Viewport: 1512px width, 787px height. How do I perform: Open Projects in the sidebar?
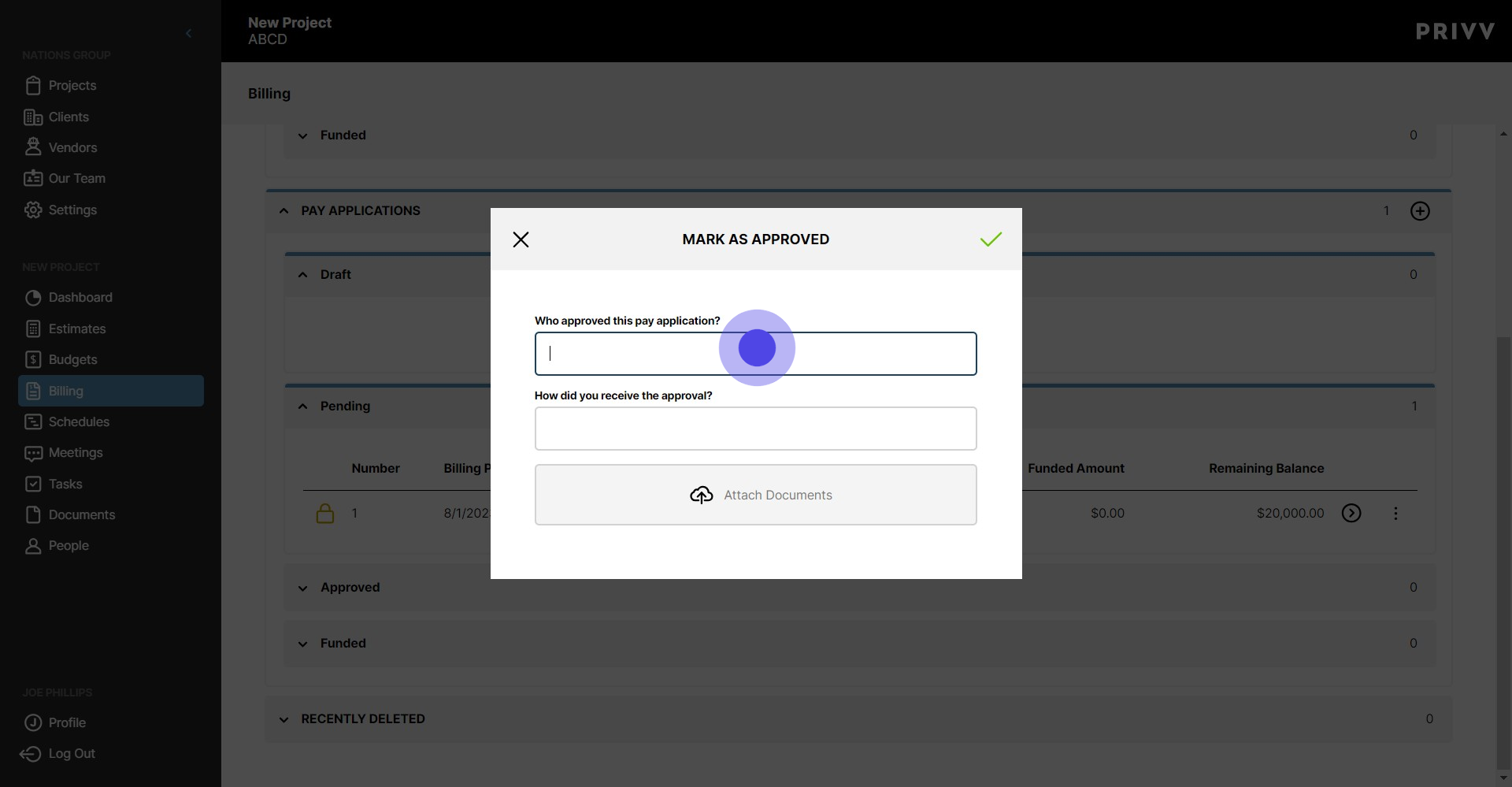pyautogui.click(x=72, y=85)
